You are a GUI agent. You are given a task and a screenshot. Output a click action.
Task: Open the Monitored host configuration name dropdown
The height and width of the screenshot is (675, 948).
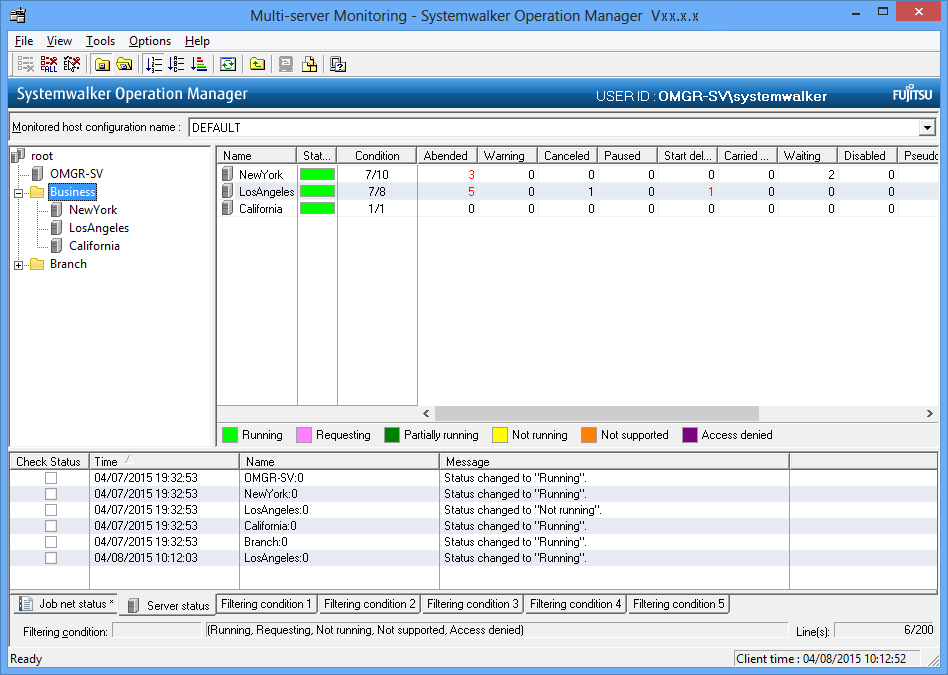[927, 128]
